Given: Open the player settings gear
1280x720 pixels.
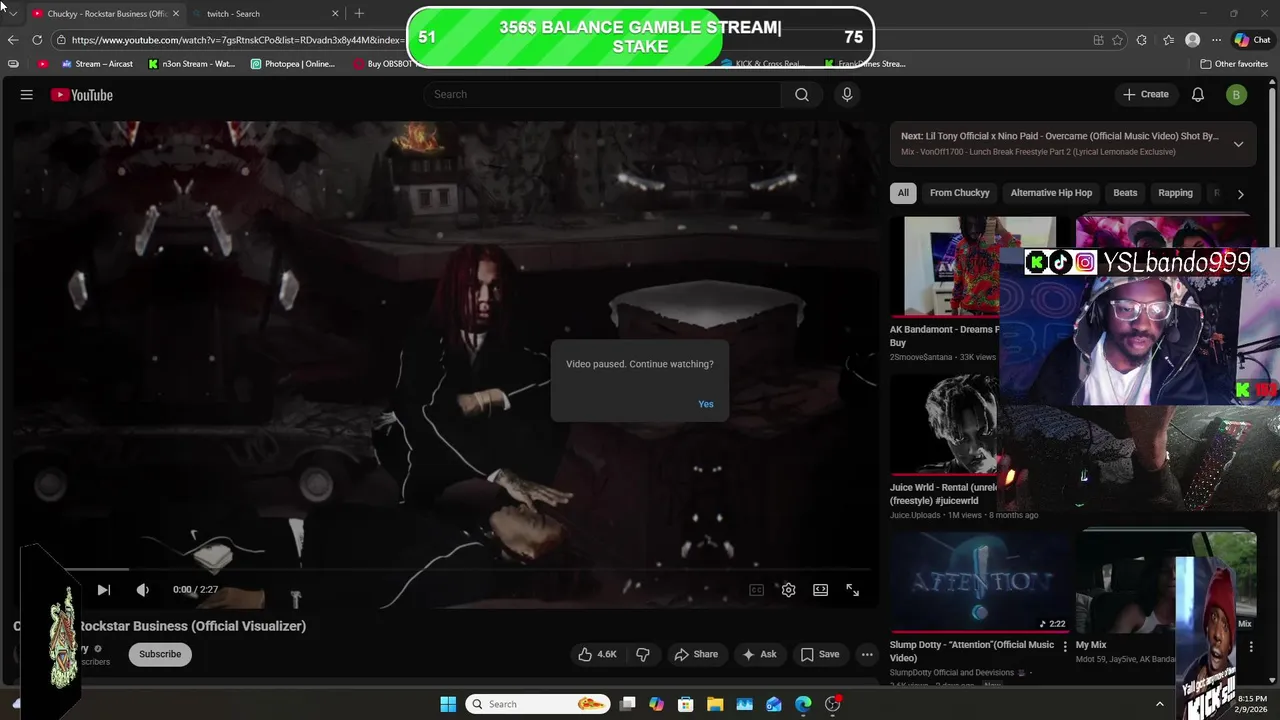Looking at the screenshot, I should tap(789, 590).
